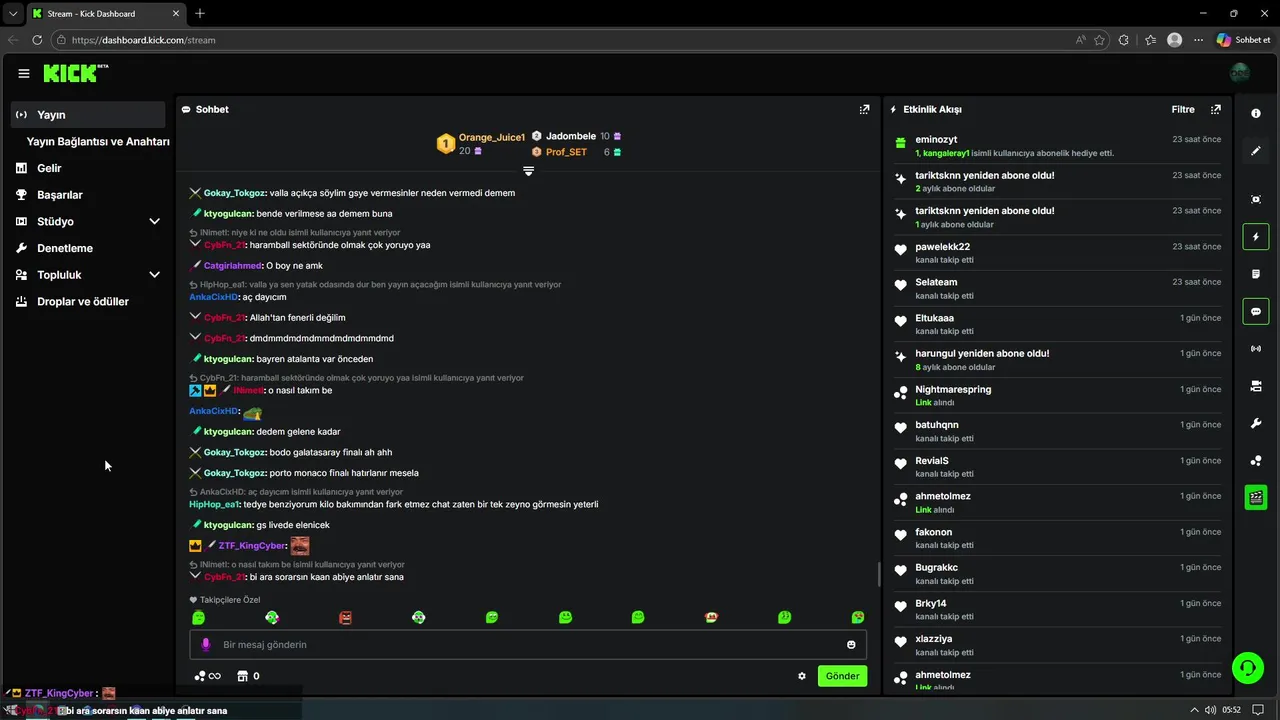Click the Selateam follow event
This screenshot has width=1280, height=720.
click(1057, 289)
